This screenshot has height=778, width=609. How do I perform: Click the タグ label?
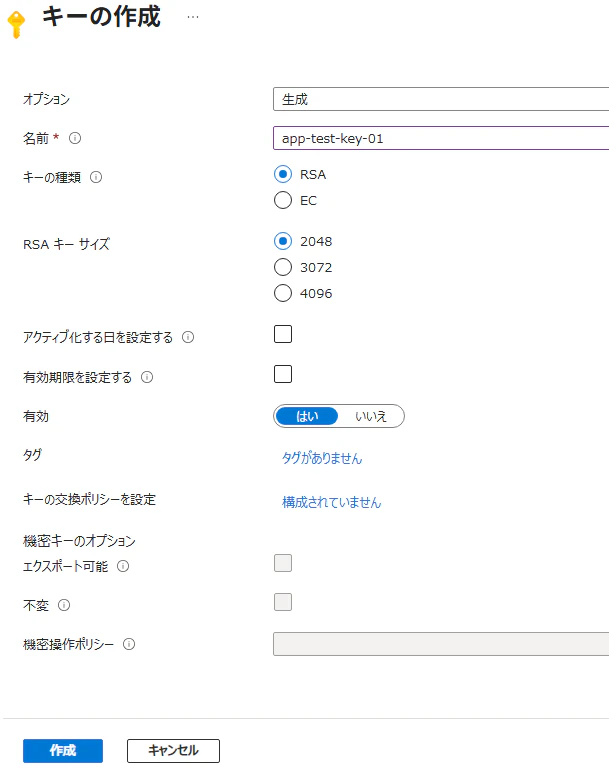click(x=33, y=454)
